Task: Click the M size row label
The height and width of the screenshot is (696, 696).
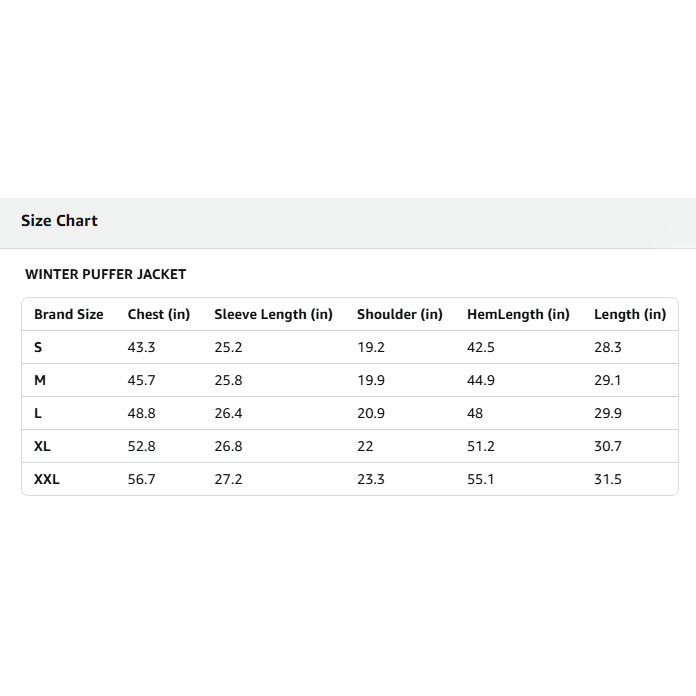Action: [x=40, y=380]
